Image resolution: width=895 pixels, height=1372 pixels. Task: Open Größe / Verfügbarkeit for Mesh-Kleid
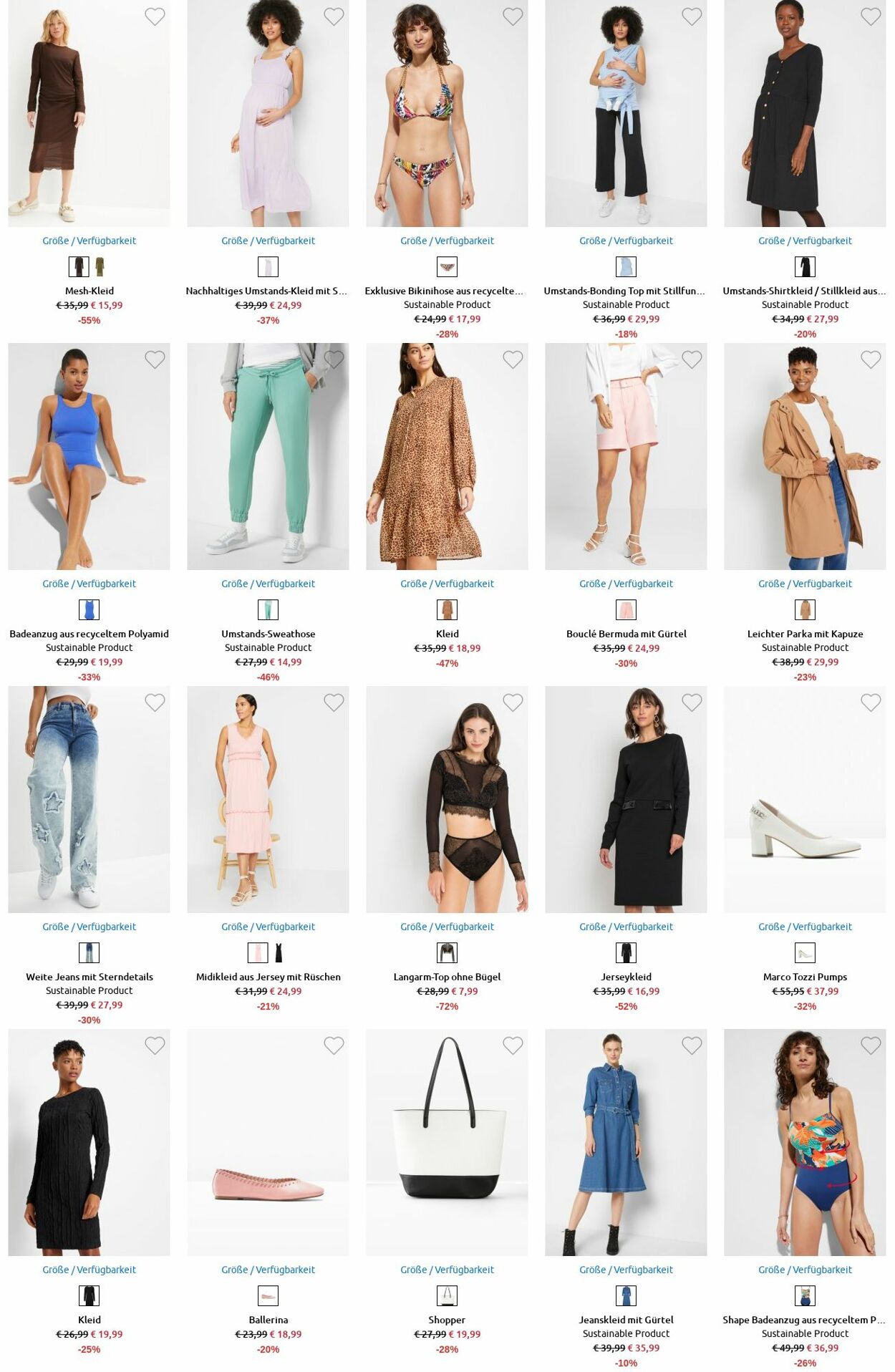point(89,241)
